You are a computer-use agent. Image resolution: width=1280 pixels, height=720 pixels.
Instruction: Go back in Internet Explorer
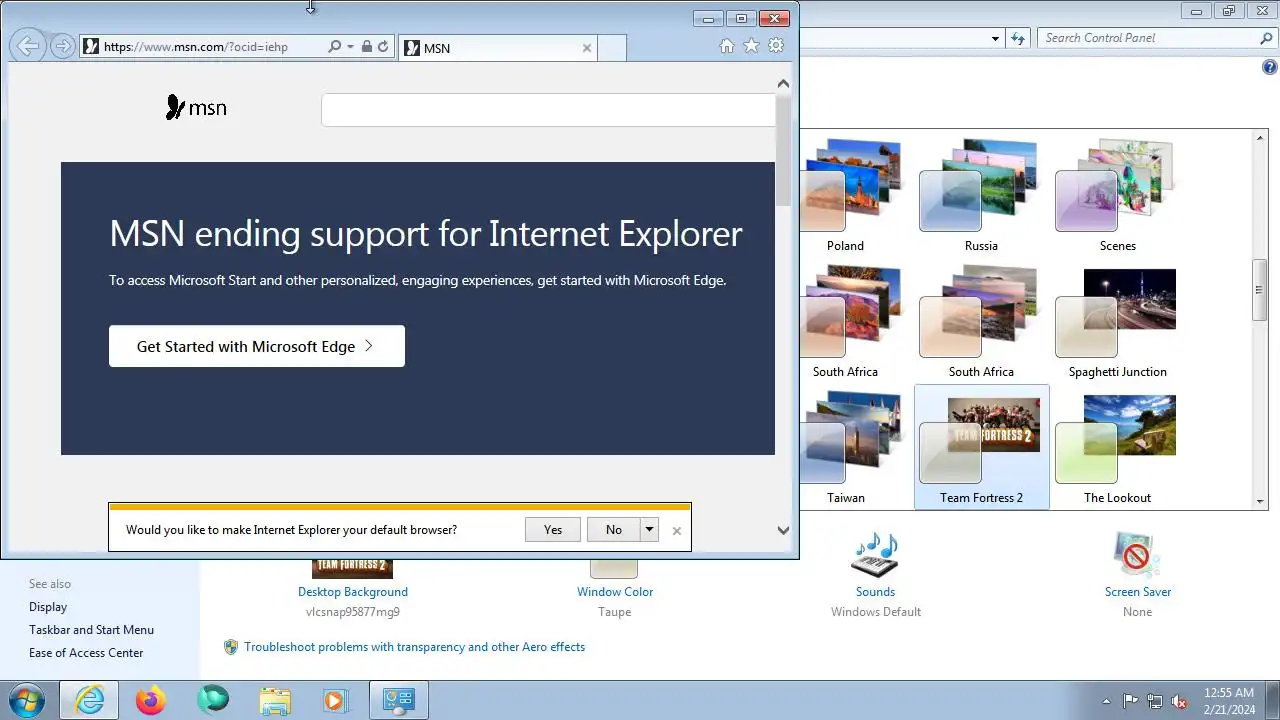click(29, 46)
